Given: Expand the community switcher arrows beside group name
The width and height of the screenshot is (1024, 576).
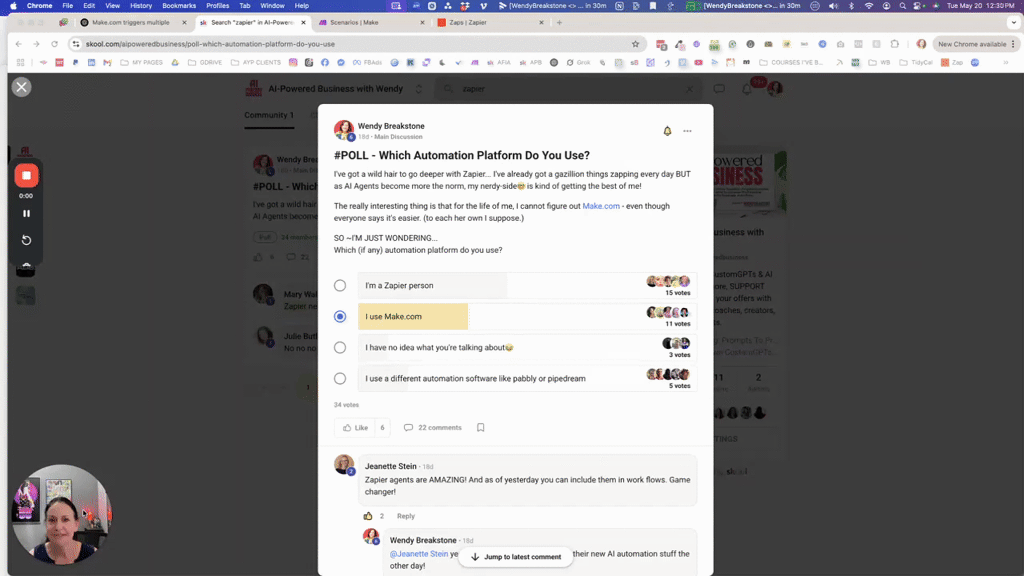Looking at the screenshot, I should 419,89.
